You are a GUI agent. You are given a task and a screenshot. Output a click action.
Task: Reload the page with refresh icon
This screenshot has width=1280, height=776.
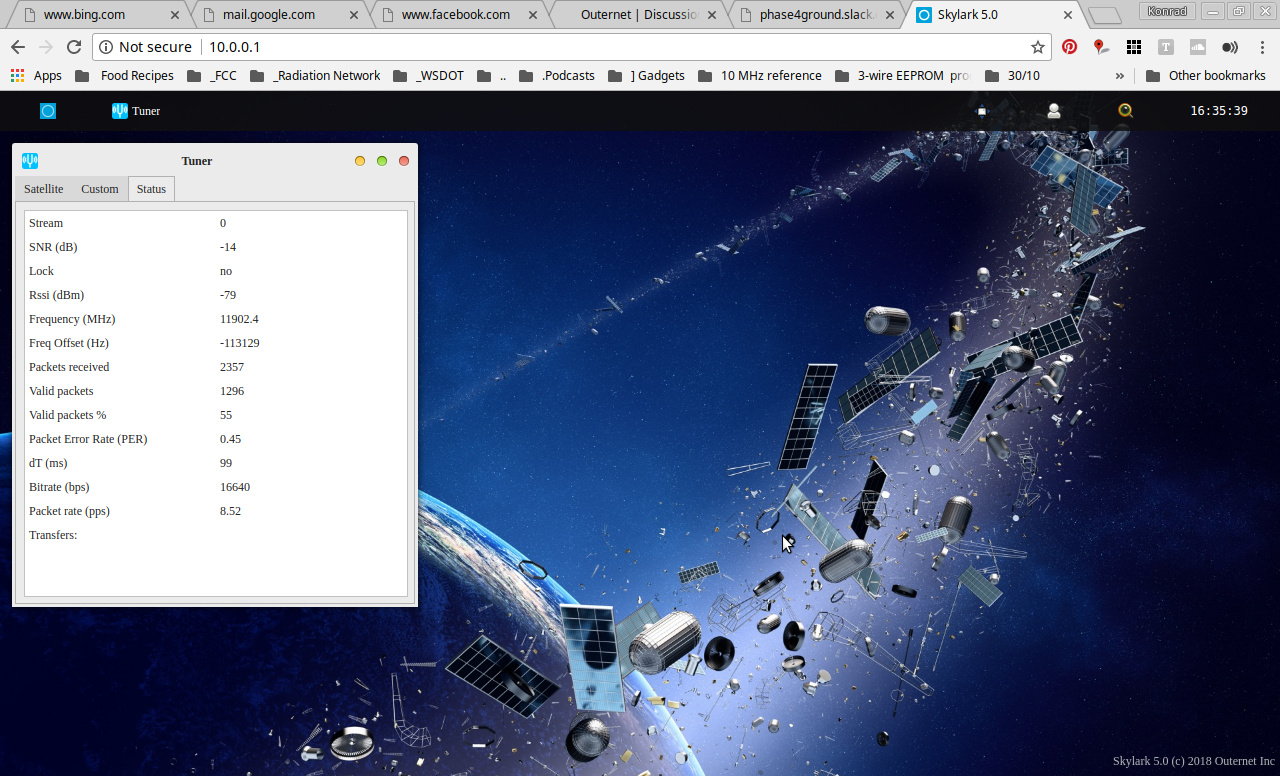(x=74, y=47)
